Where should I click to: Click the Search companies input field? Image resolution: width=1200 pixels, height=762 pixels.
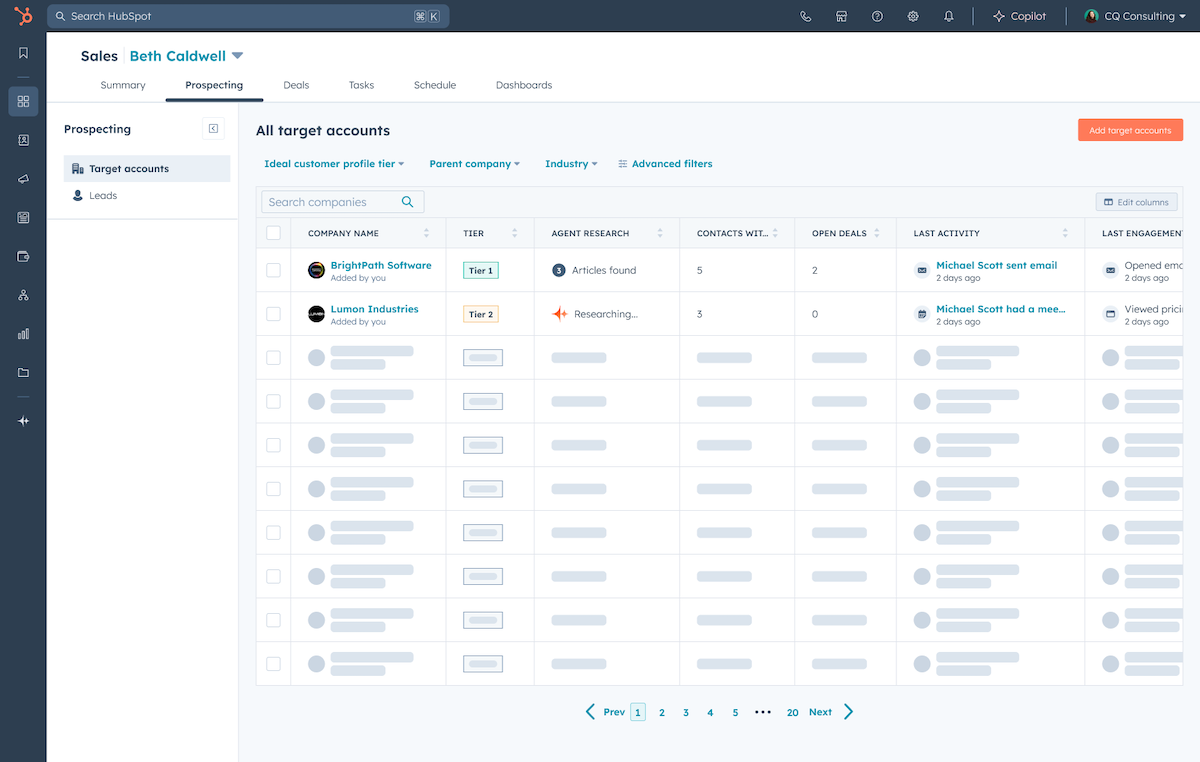tap(332, 202)
